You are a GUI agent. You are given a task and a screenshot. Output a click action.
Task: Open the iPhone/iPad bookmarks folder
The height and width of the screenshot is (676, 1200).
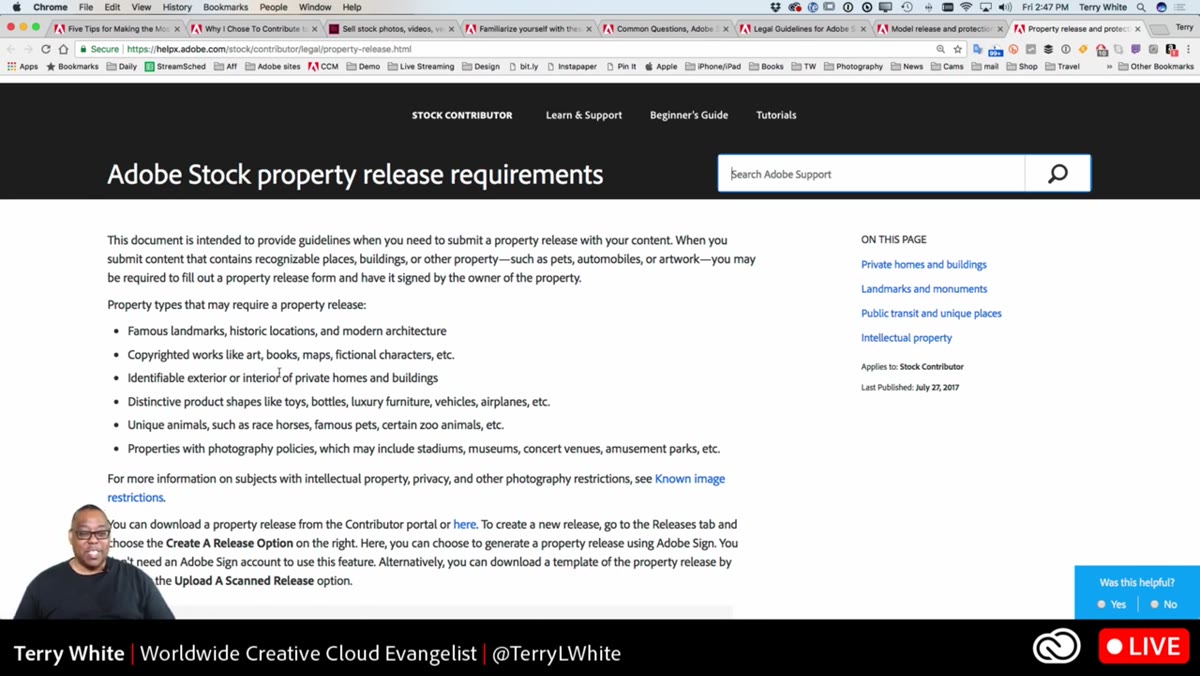pos(712,67)
